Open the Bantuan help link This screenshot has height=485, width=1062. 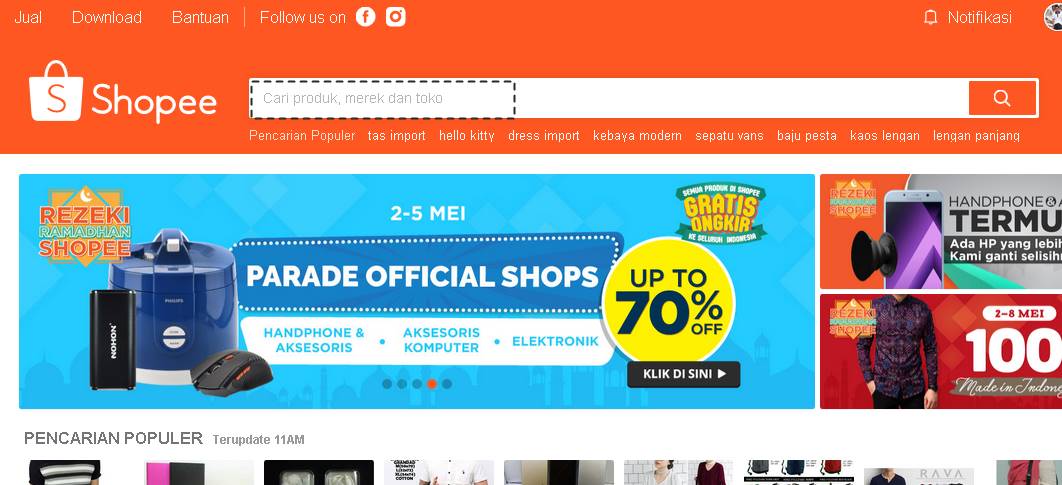pyautogui.click(x=200, y=18)
